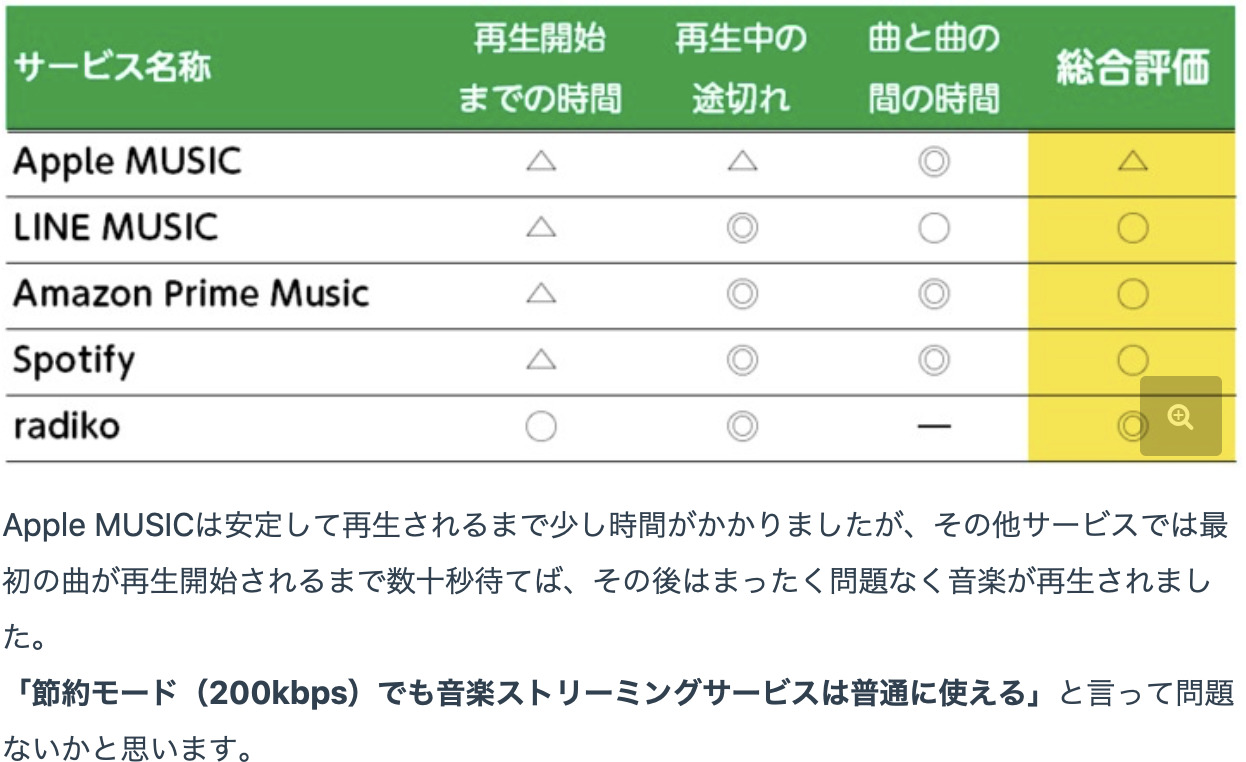Click the dash in radiko's 曲と曲の間の時間 cell
The image size is (1246, 762).
pos(933,427)
